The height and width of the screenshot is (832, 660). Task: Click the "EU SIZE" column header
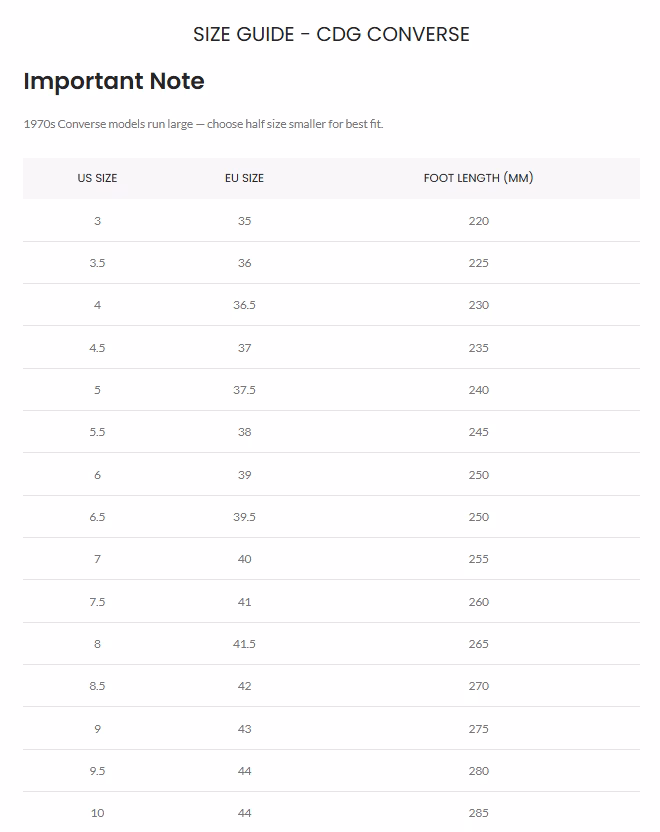tap(244, 178)
